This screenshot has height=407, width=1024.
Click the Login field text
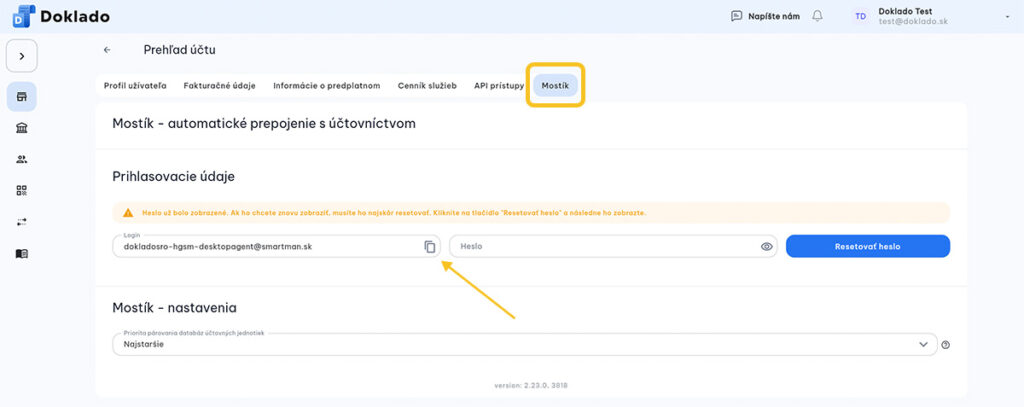click(217, 246)
